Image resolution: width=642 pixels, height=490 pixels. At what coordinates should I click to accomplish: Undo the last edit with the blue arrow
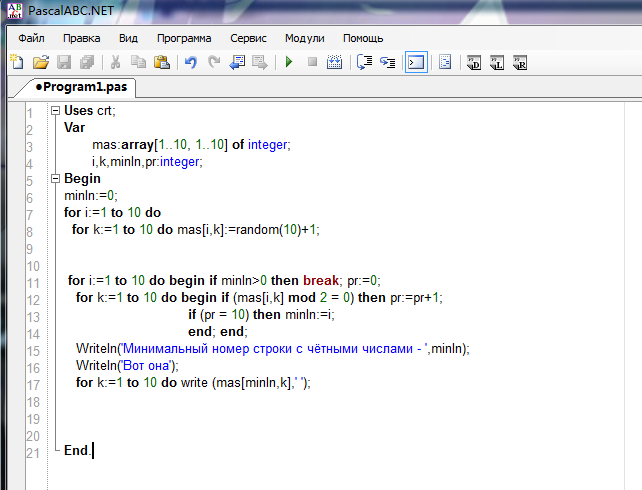(x=190, y=62)
